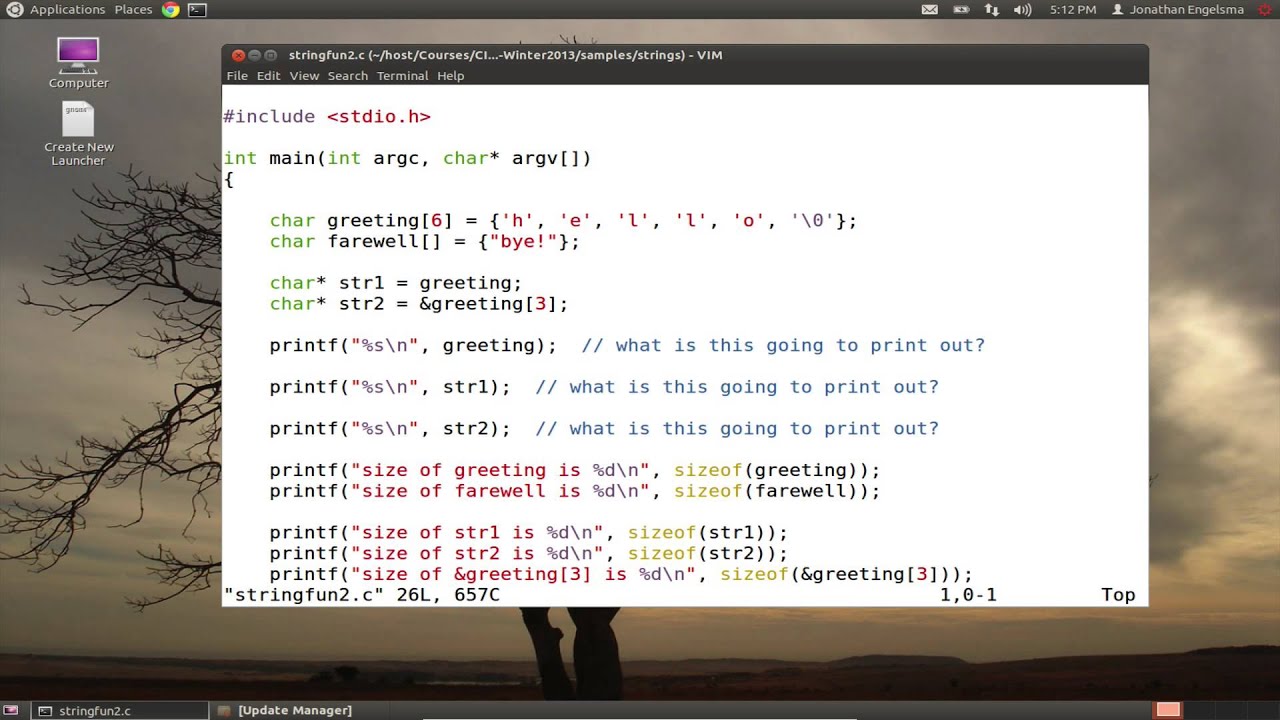This screenshot has width=1280, height=720.
Task: Click the user icon beside Jonathan Engelsma
Action: (x=1118, y=9)
